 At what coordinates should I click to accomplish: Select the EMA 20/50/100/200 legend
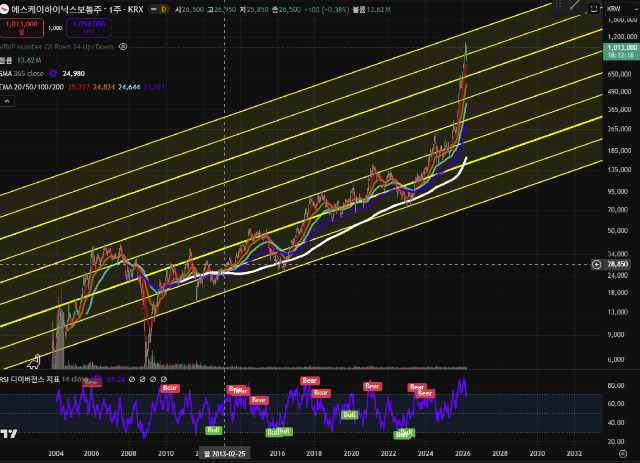(32, 87)
